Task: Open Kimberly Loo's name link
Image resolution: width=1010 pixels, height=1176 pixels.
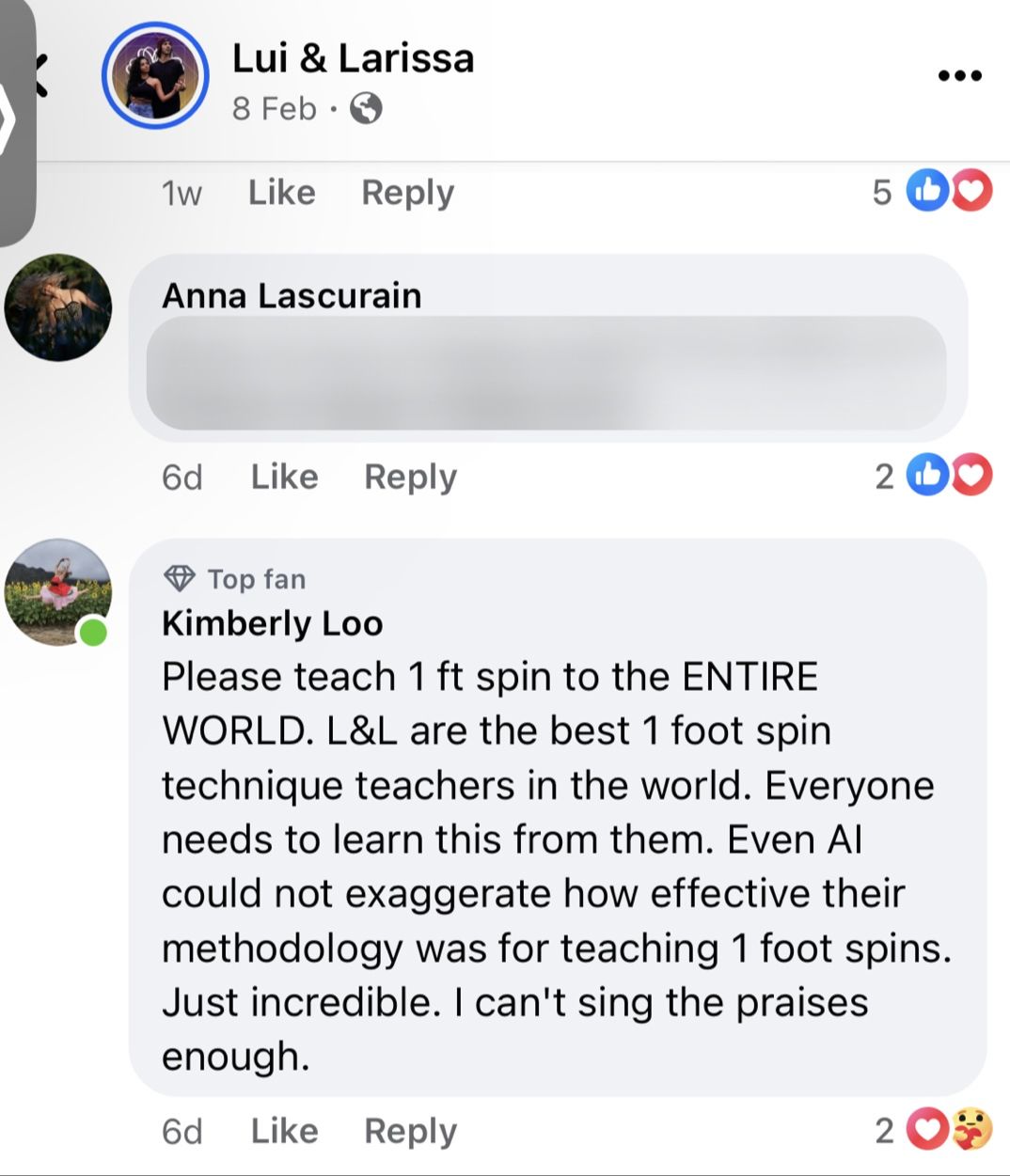Action: click(272, 623)
